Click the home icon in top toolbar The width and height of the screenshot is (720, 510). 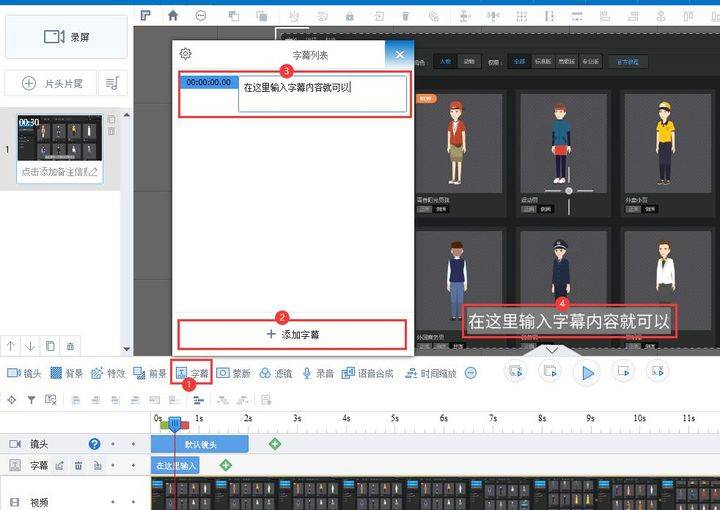pyautogui.click(x=173, y=15)
